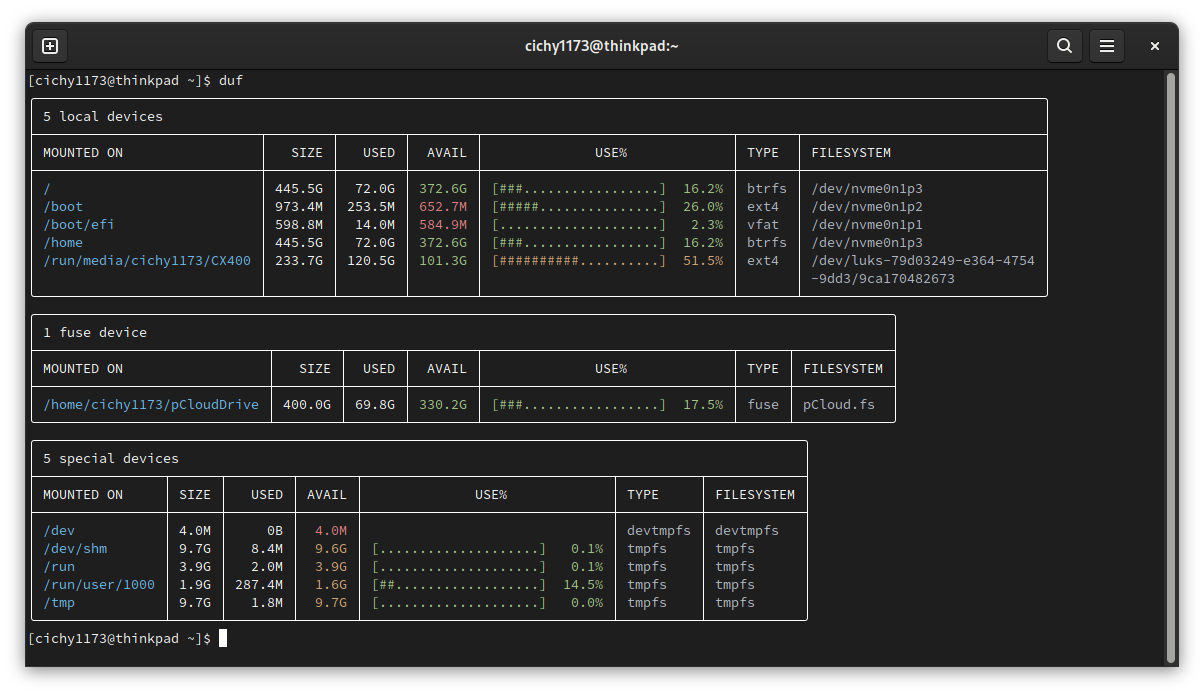Click the 287.4M used value
The width and height of the screenshot is (1204, 695).
click(x=259, y=584)
